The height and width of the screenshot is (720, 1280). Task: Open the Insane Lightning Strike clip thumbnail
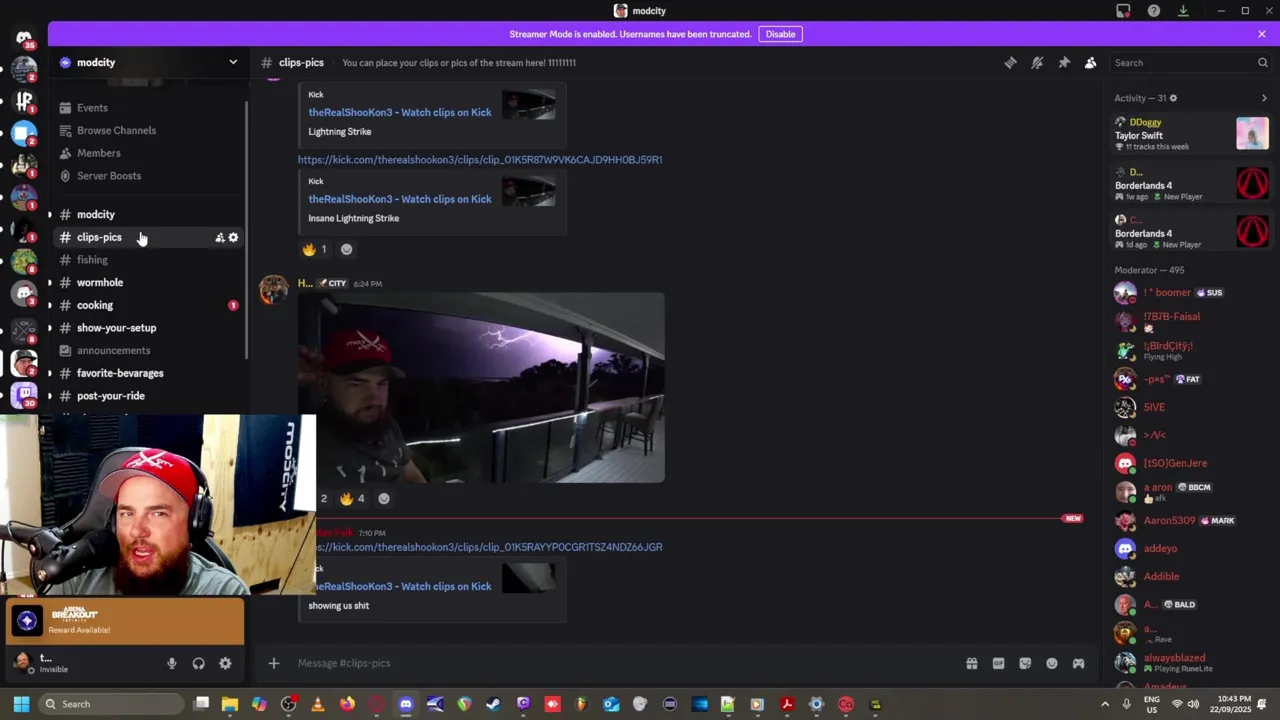(x=528, y=192)
